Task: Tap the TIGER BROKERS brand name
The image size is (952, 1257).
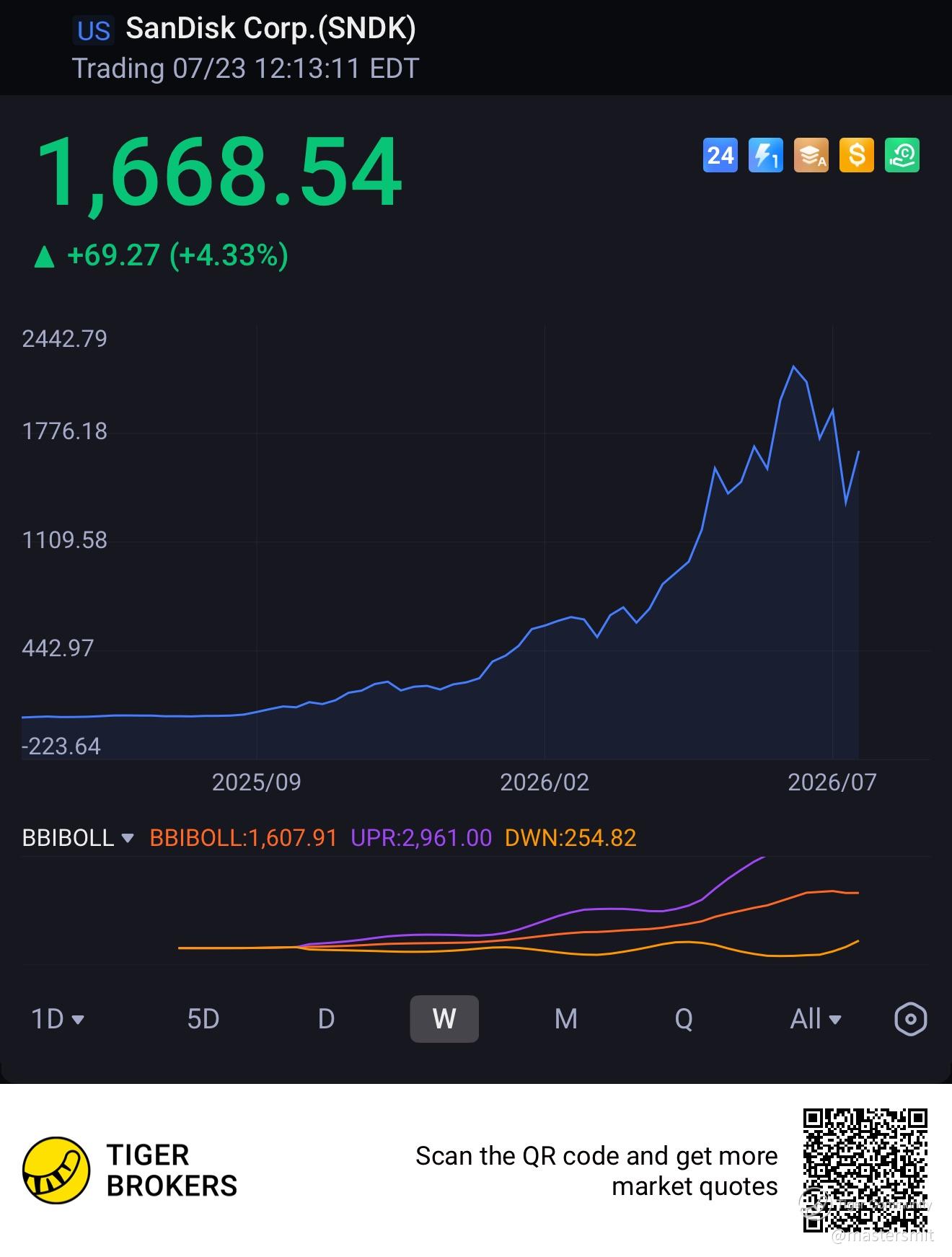Action: (x=172, y=1170)
